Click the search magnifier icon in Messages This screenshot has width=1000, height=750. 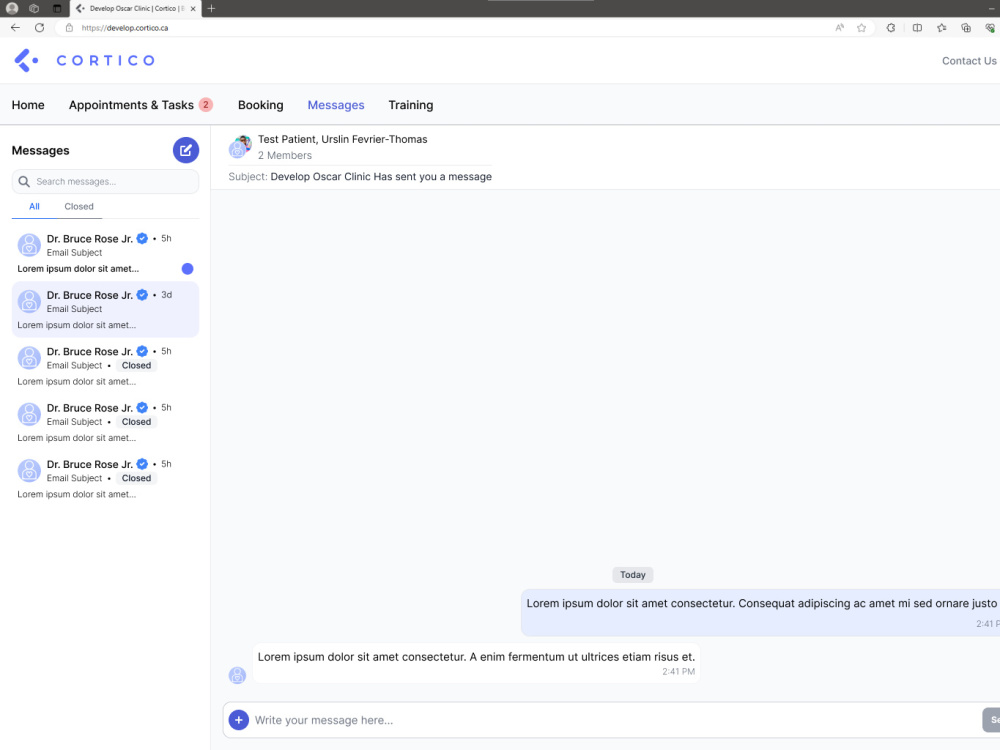[24, 182]
